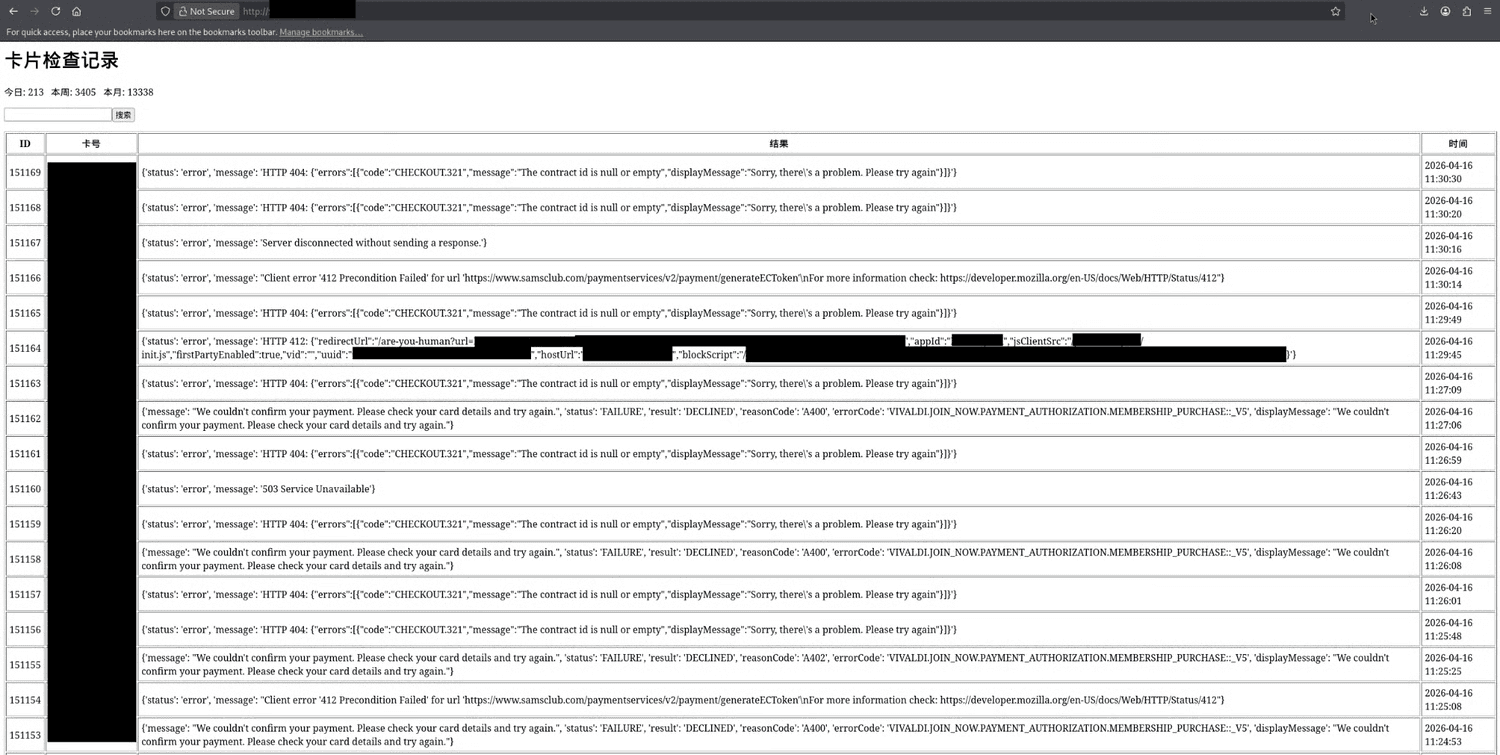Select ID cell 151157

click(x=25, y=595)
